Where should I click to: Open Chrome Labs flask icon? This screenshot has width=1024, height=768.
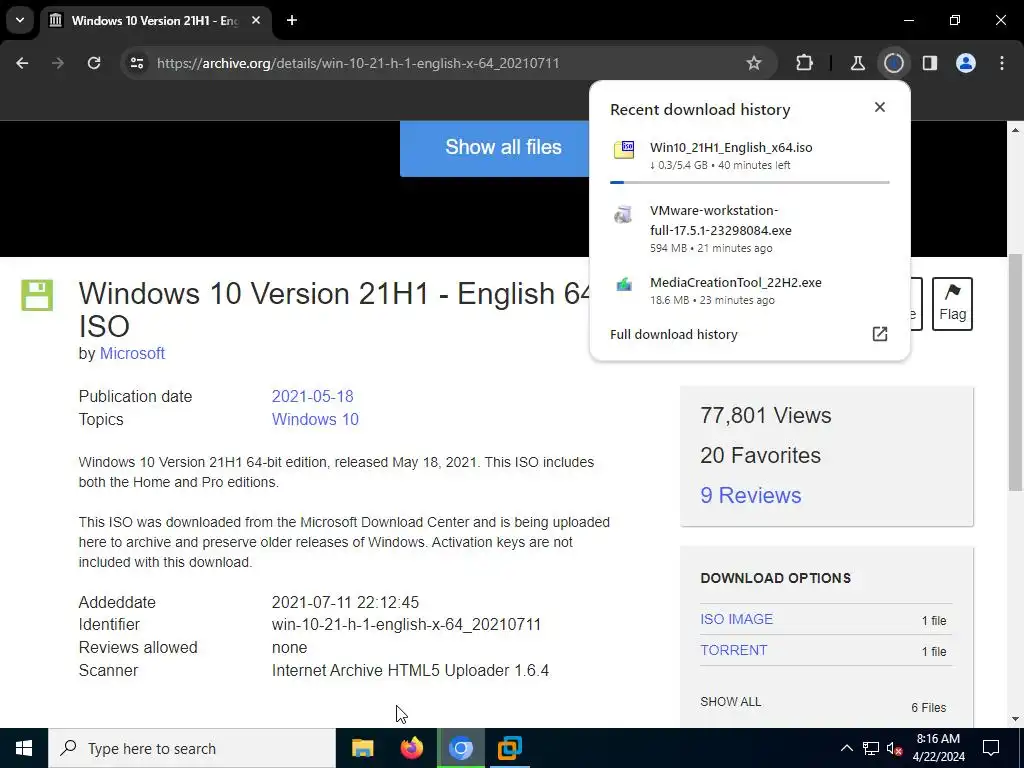pos(857,63)
